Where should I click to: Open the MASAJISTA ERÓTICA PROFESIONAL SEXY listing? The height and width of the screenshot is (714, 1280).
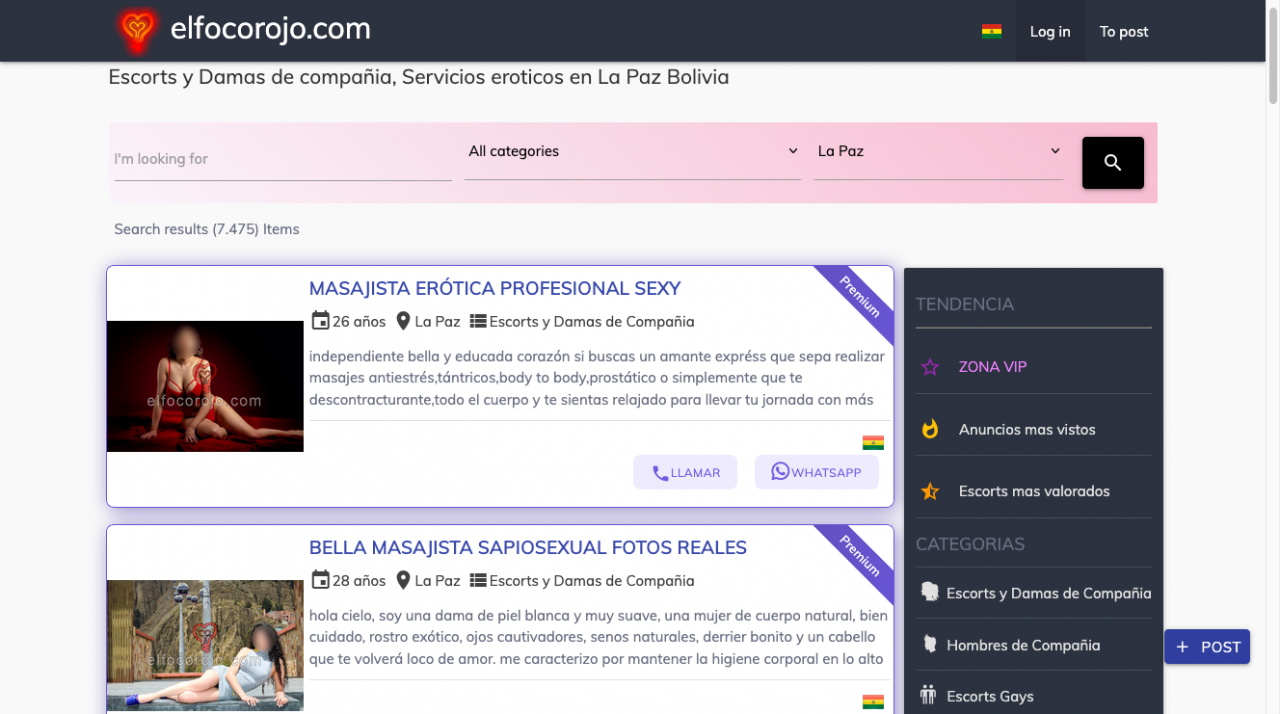tap(495, 288)
